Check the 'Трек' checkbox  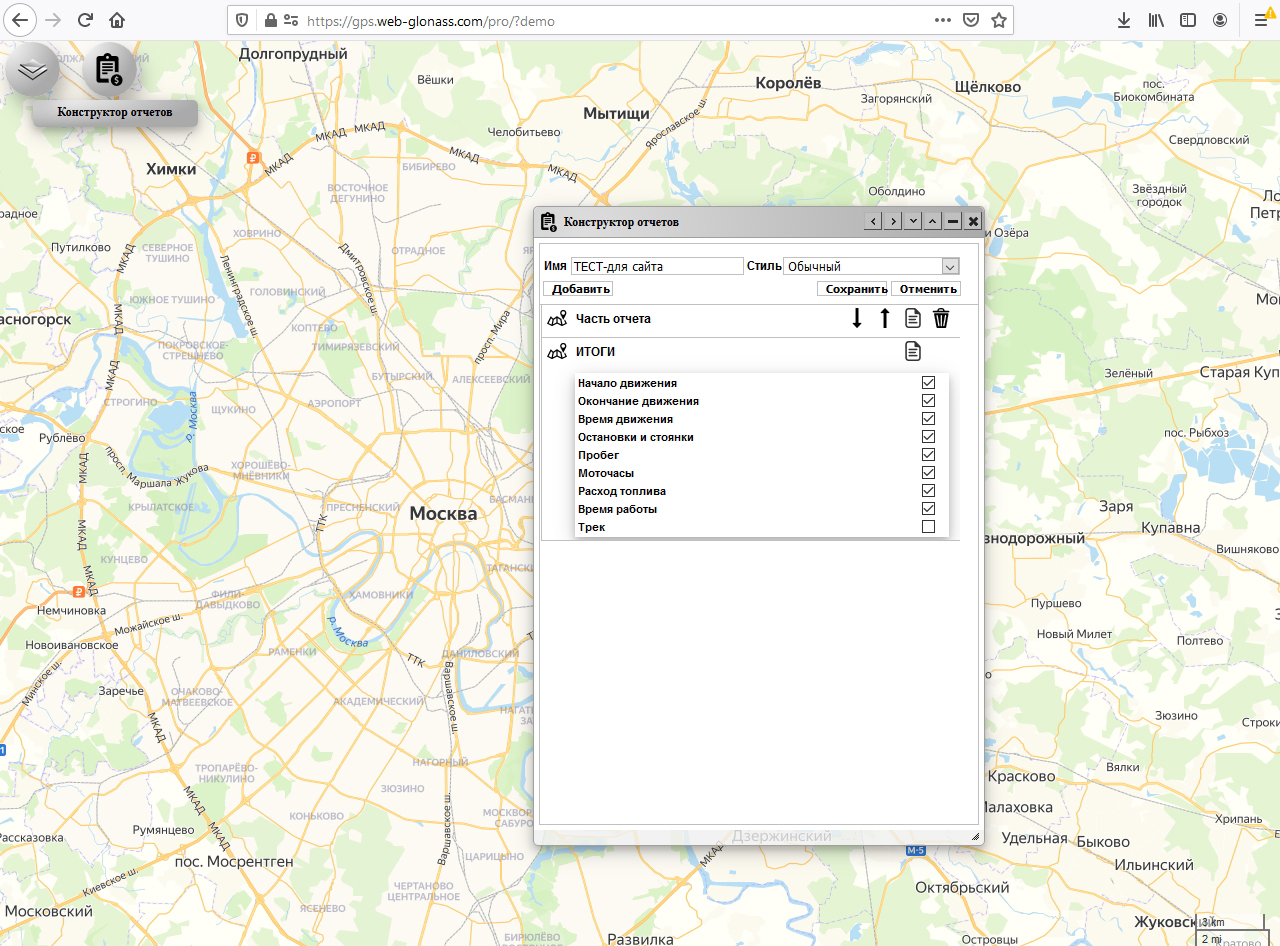[x=928, y=526]
